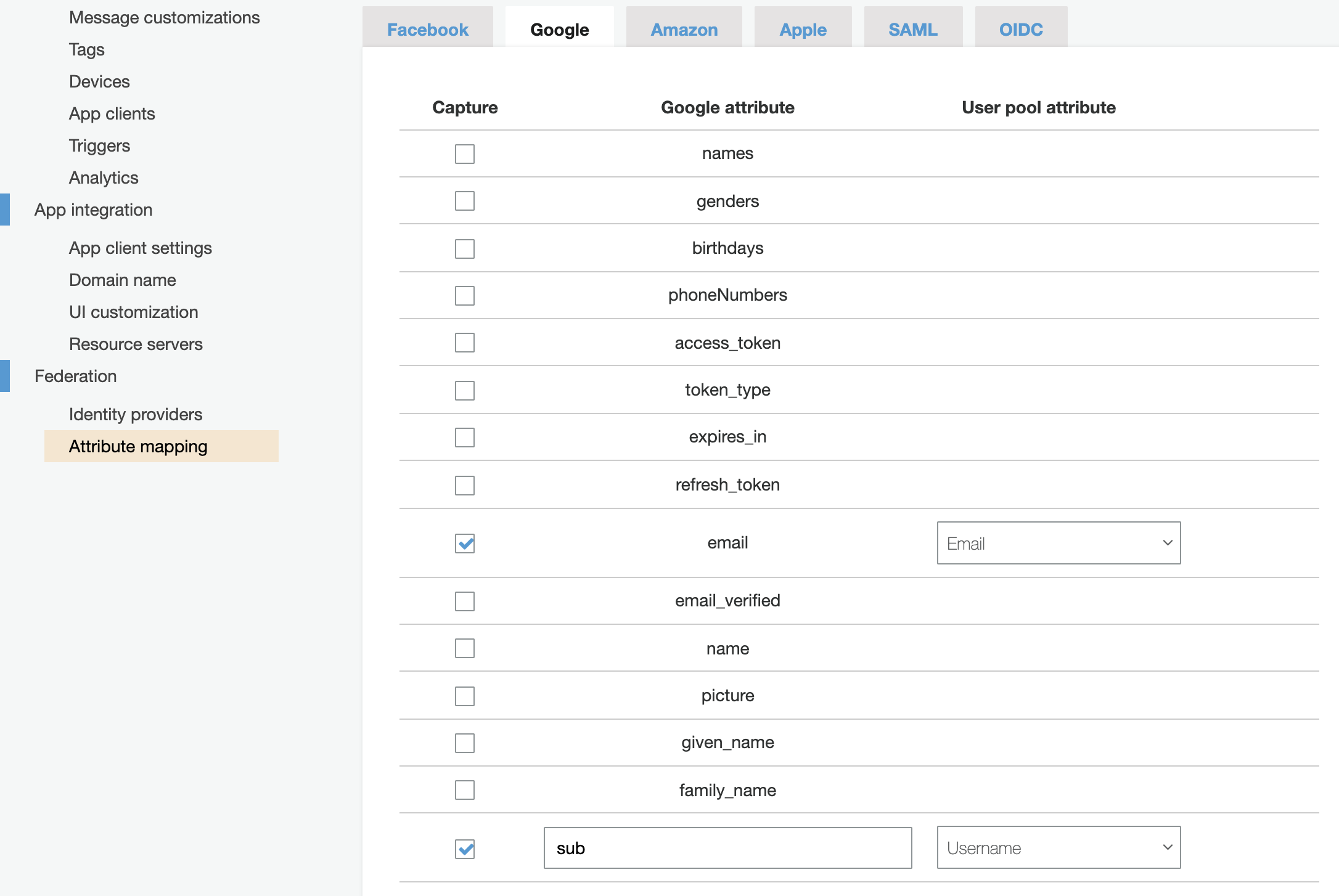Switch to the Facebook tab
The image size is (1339, 896).
point(427,30)
